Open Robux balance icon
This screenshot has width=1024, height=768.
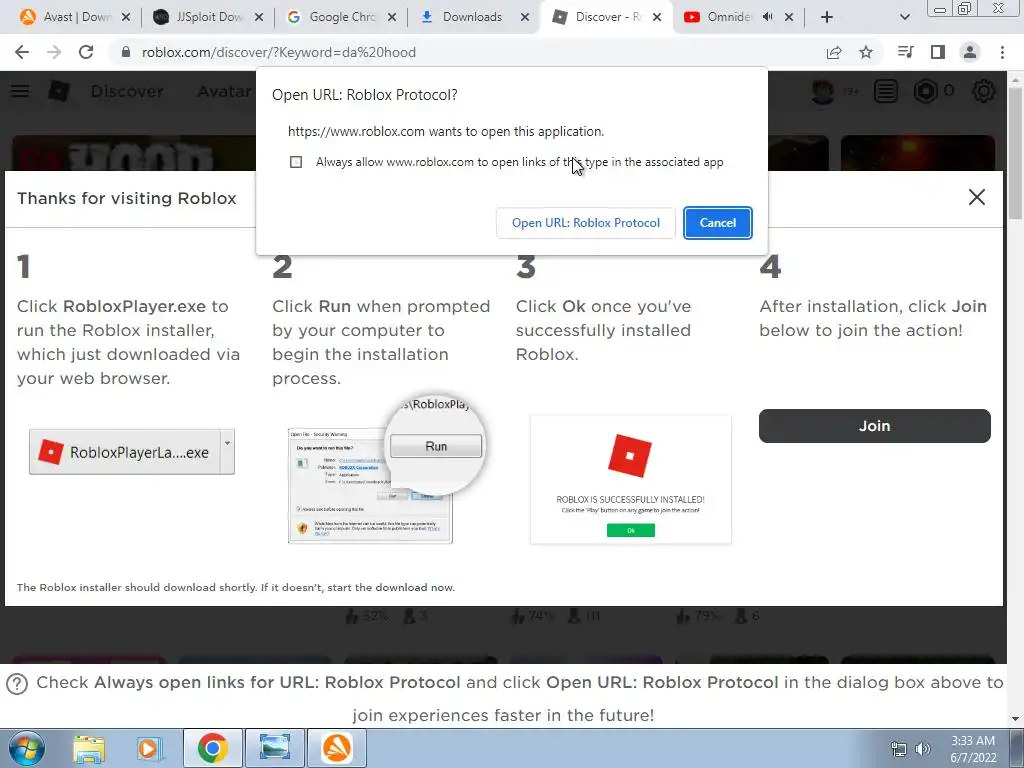coord(925,91)
